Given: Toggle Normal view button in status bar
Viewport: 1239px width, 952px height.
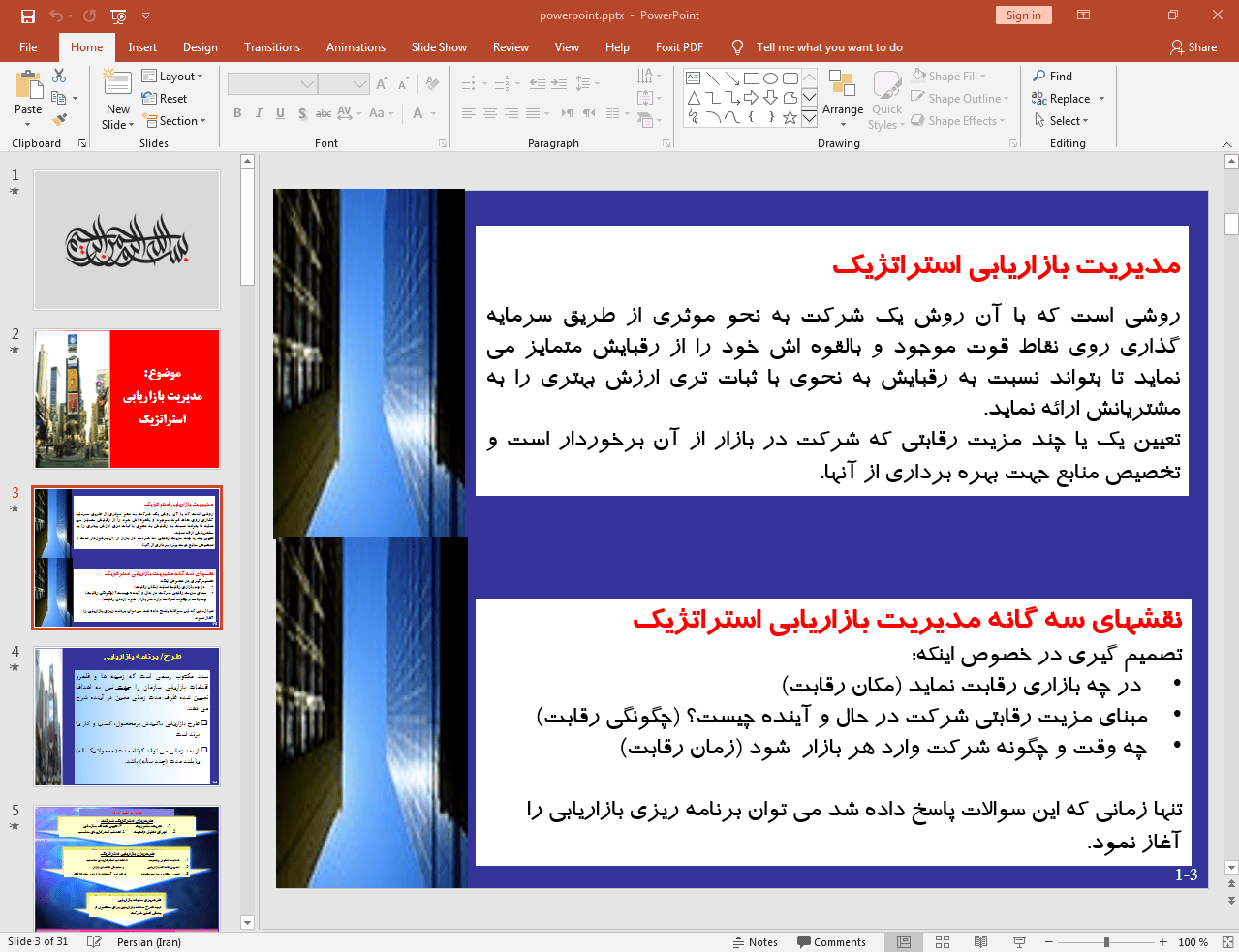Looking at the screenshot, I should pos(904,942).
